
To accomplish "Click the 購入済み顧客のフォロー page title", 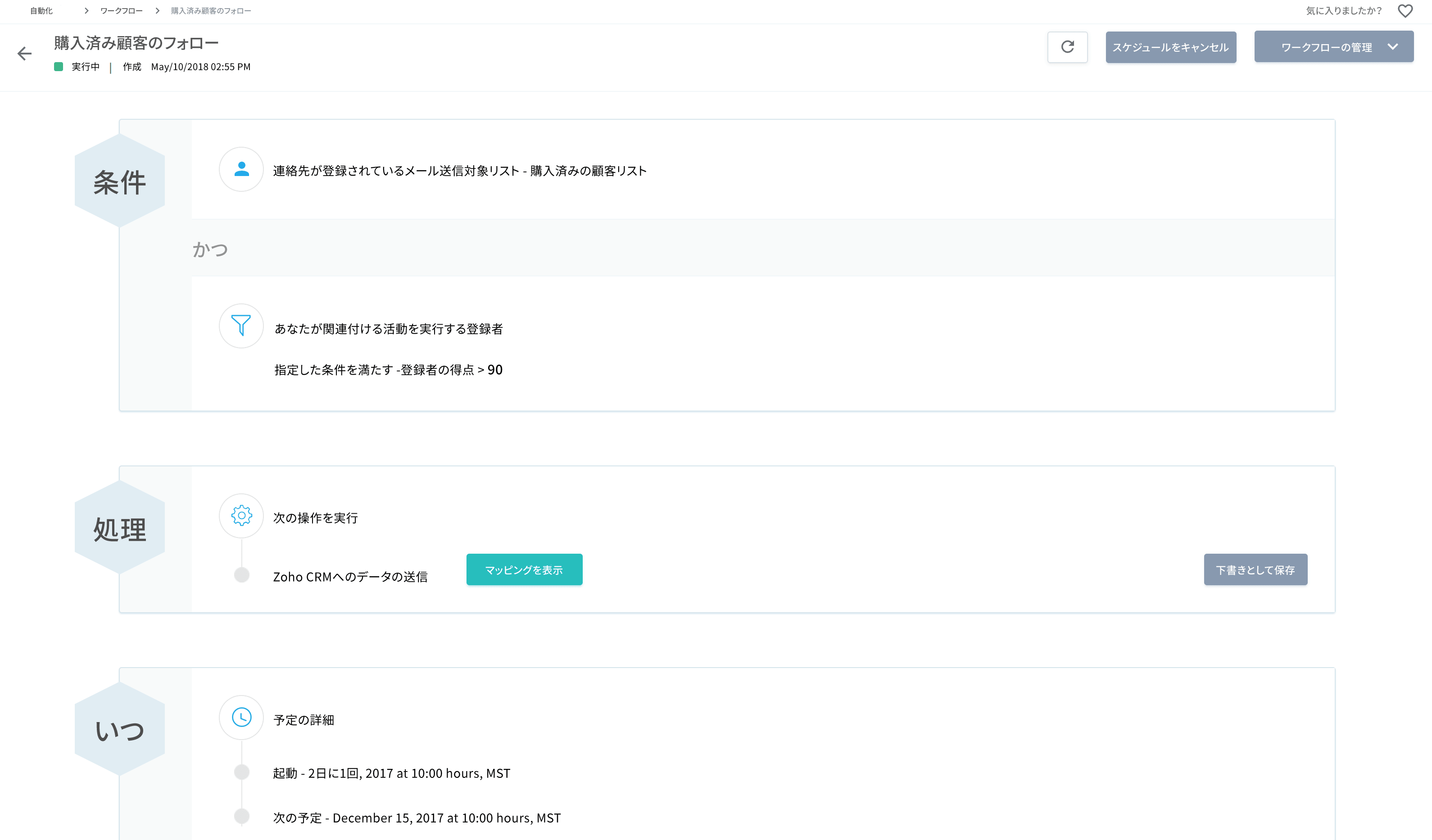I will point(136,43).
